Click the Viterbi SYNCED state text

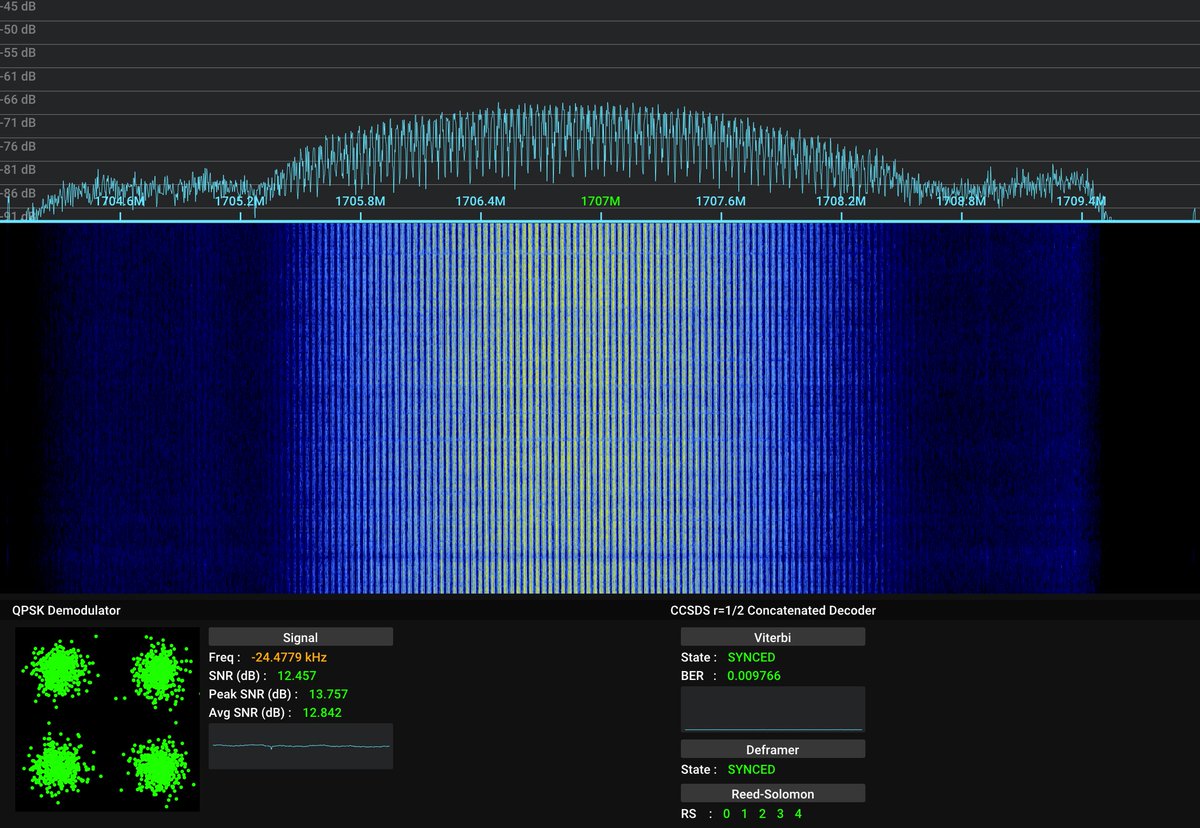click(x=751, y=658)
